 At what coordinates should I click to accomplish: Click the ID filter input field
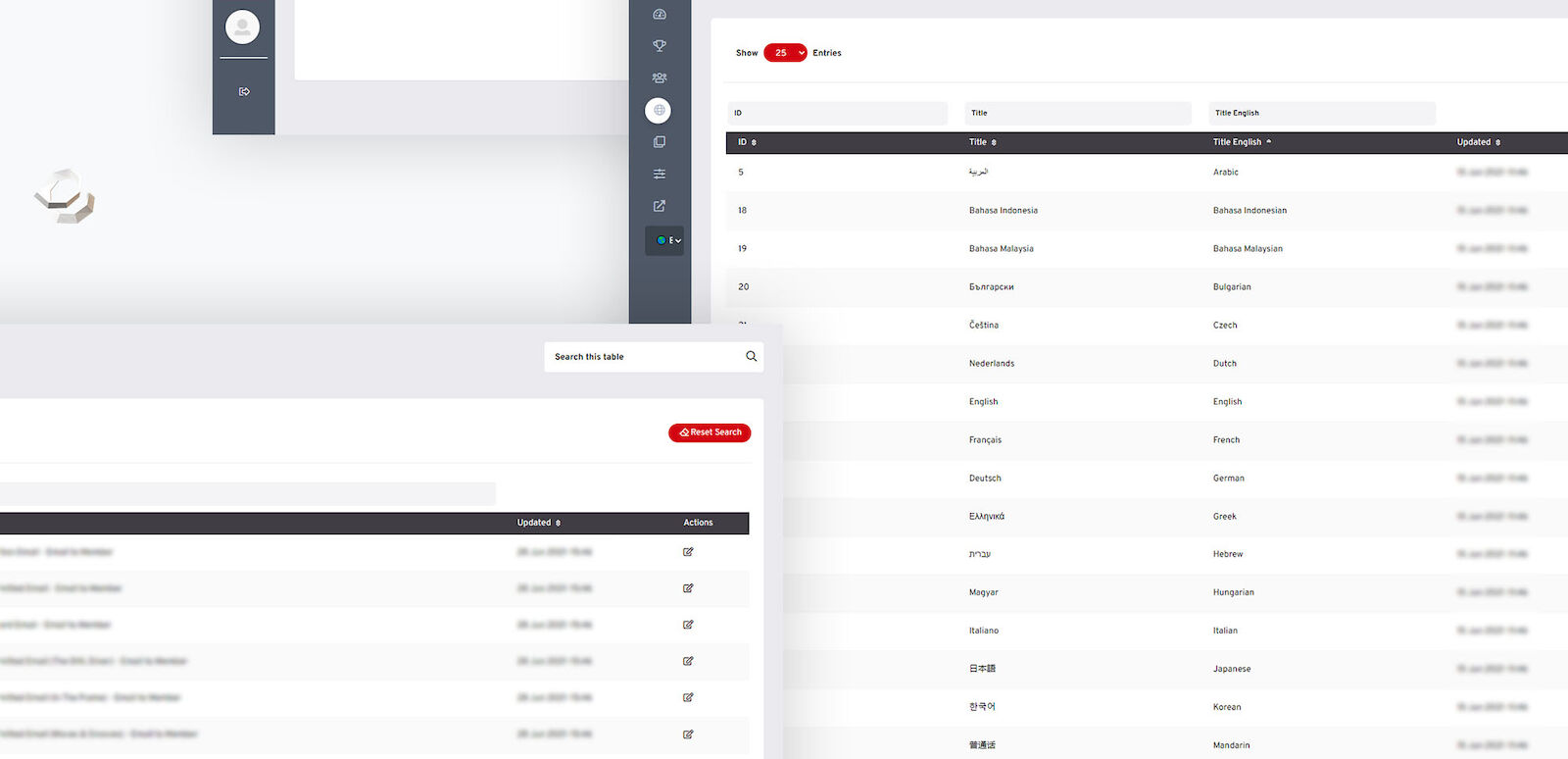coord(837,113)
